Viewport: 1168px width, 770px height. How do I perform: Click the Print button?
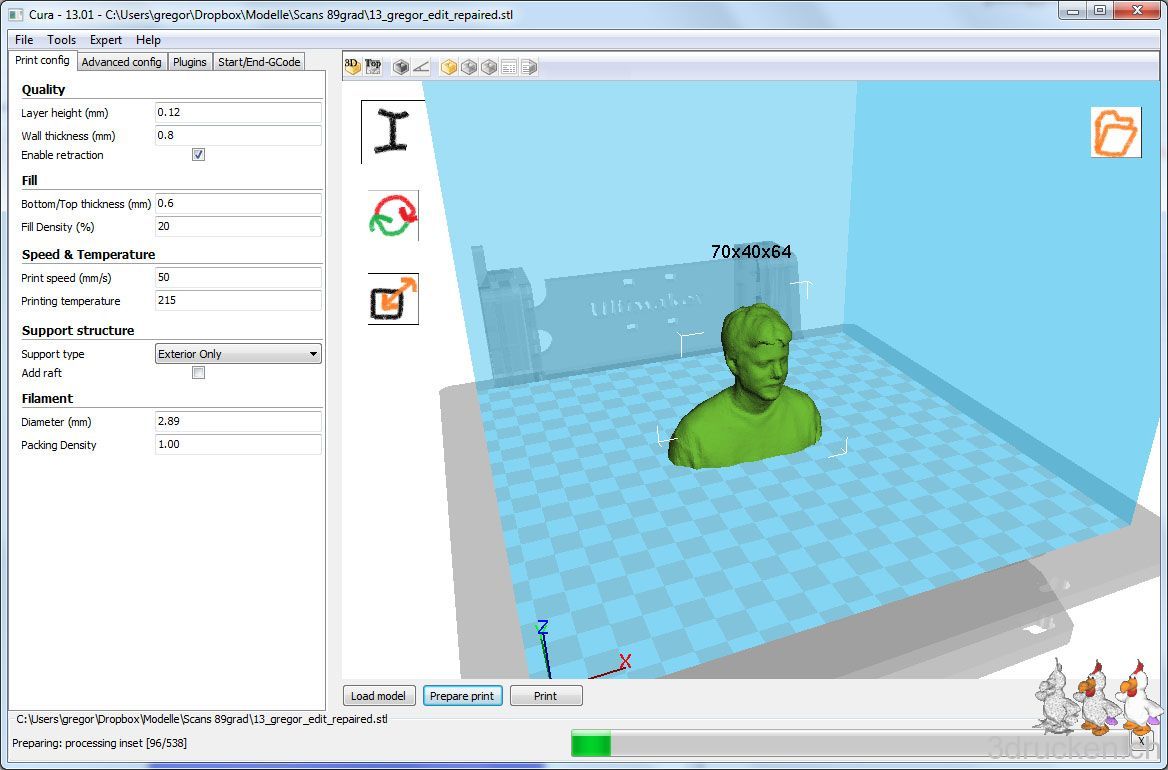545,696
